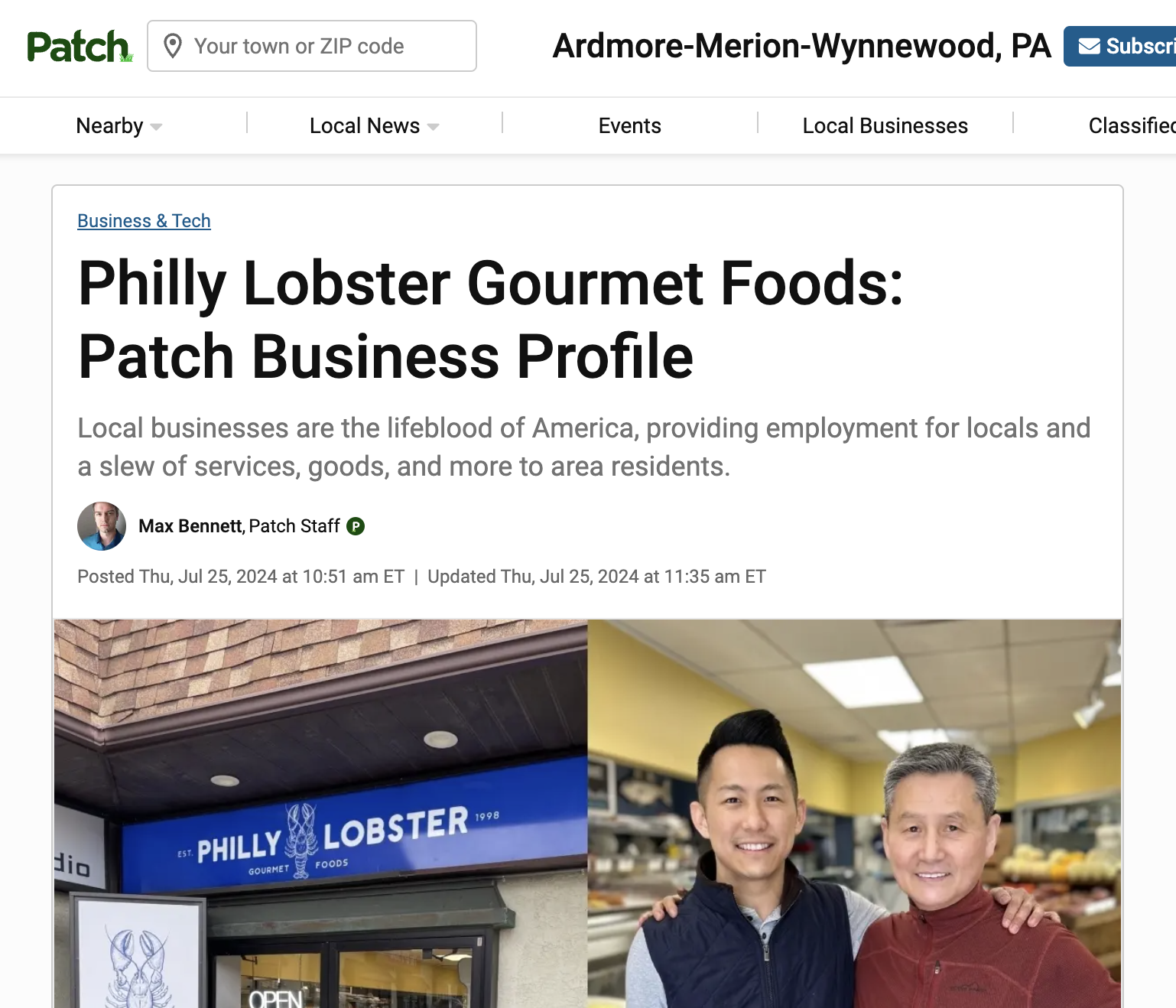Click the photo of two smiling men
Viewport: 1176px width, 1008px height.
pyautogui.click(x=854, y=813)
